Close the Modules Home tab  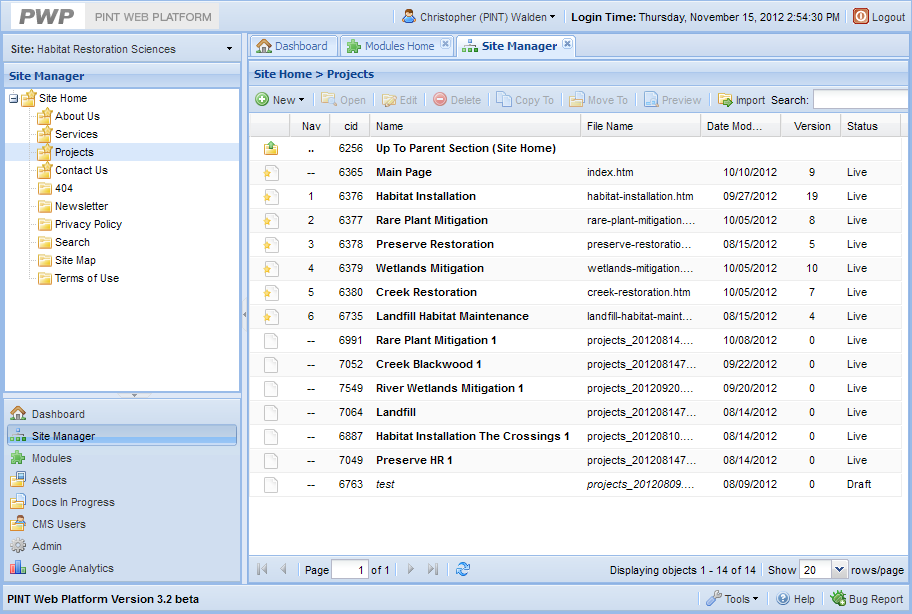pos(445,44)
